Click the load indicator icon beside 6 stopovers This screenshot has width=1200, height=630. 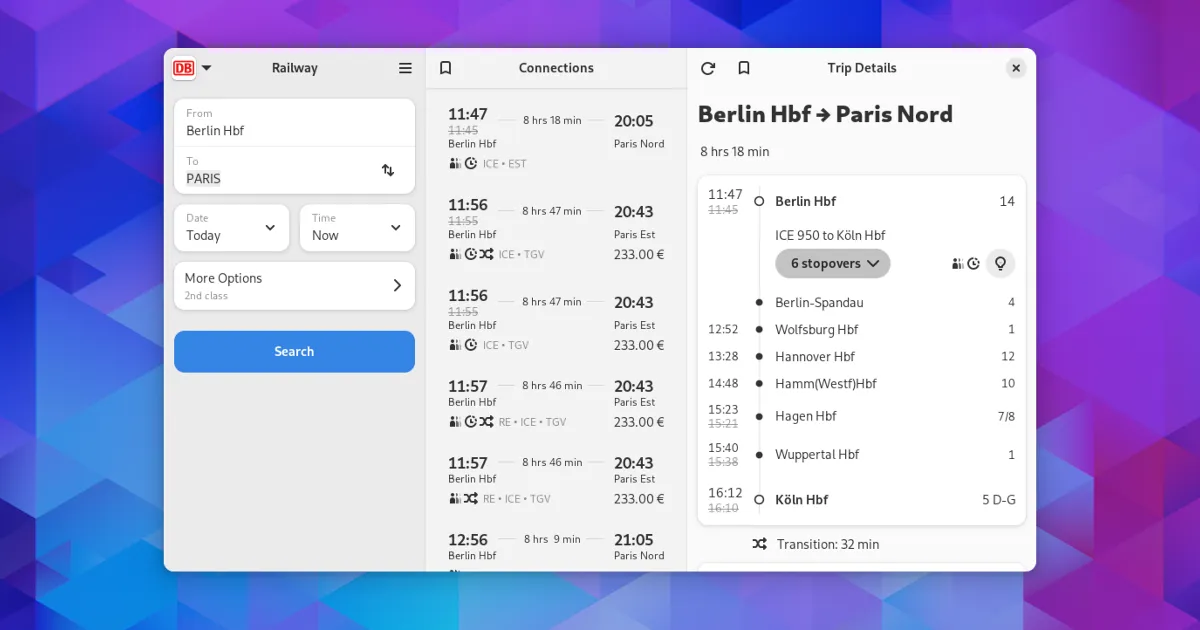958,263
